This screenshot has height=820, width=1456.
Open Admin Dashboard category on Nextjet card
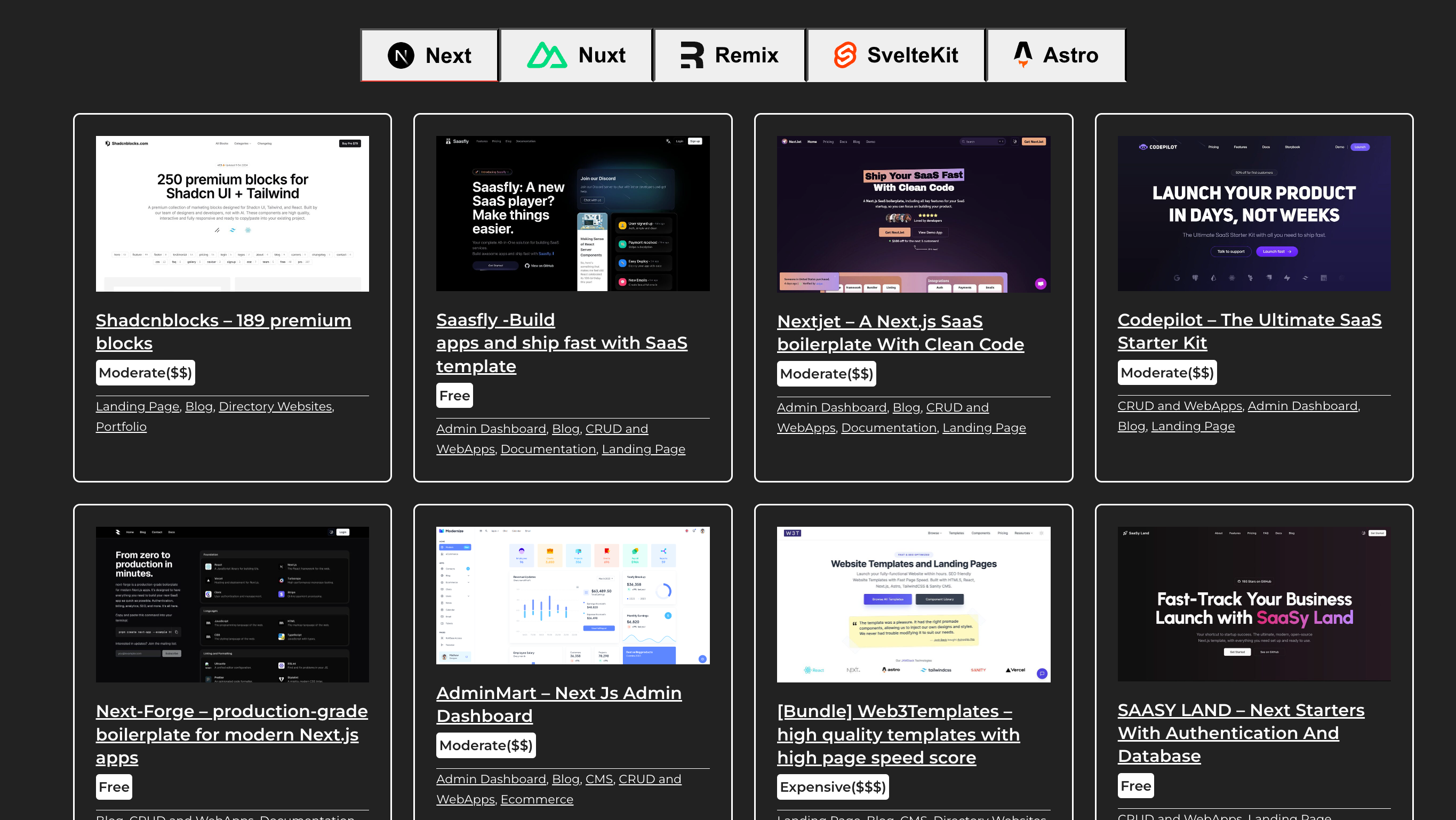[832, 407]
